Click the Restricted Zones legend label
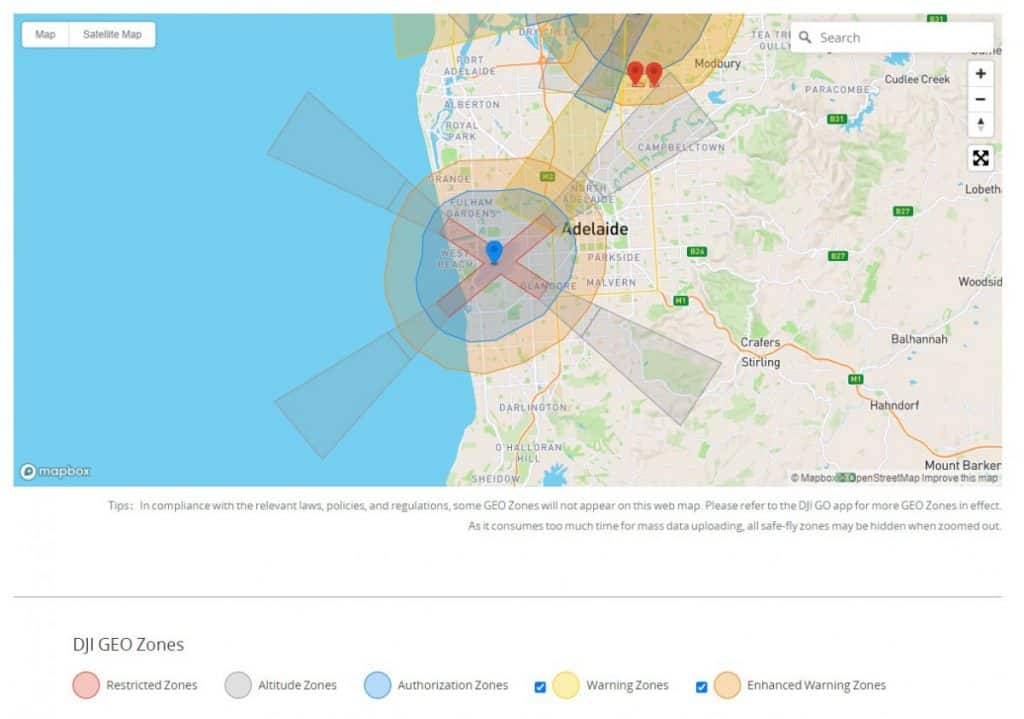Viewport: 1024px width, 719px height. click(152, 685)
